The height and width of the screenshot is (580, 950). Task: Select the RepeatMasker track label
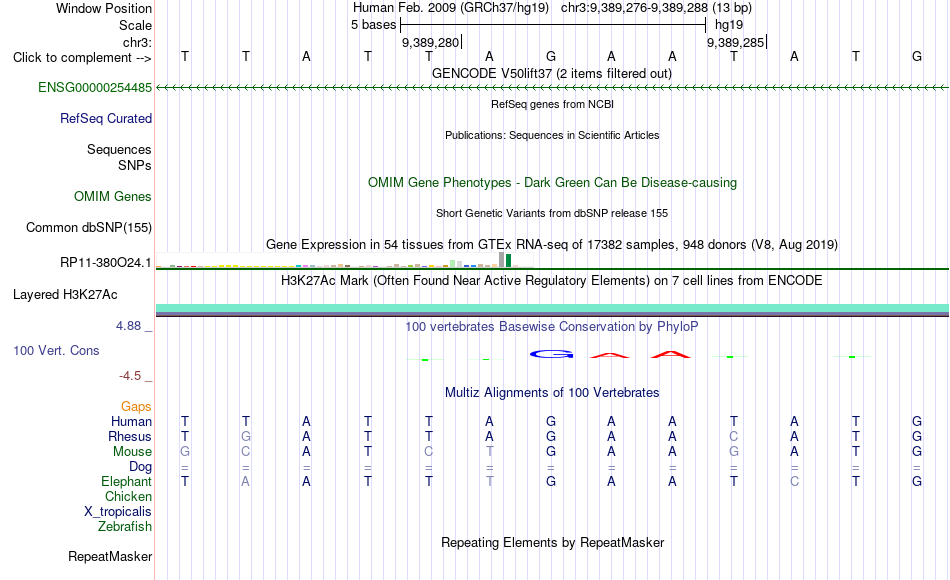pyautogui.click(x=110, y=556)
